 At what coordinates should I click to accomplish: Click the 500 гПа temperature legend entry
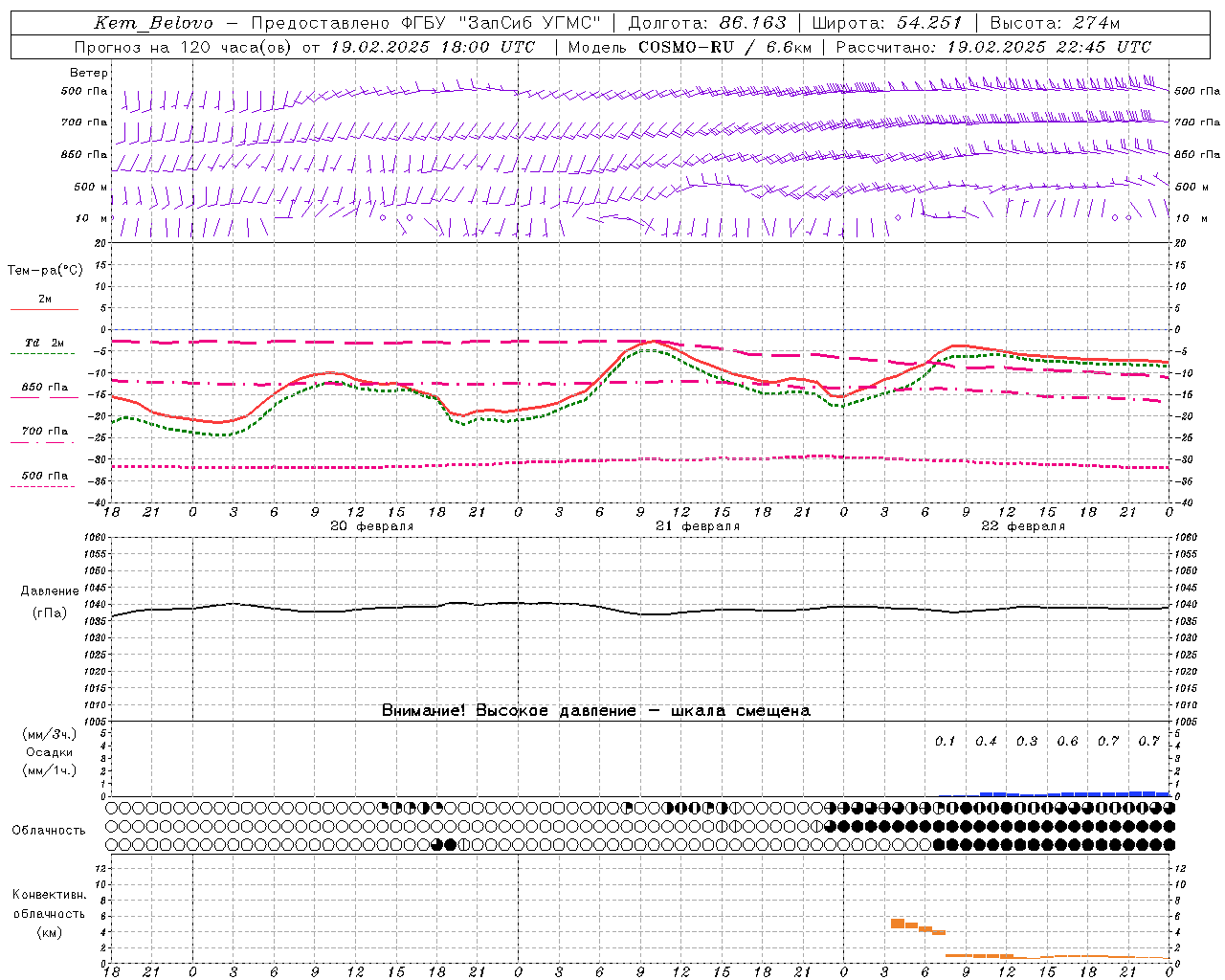tap(45, 476)
